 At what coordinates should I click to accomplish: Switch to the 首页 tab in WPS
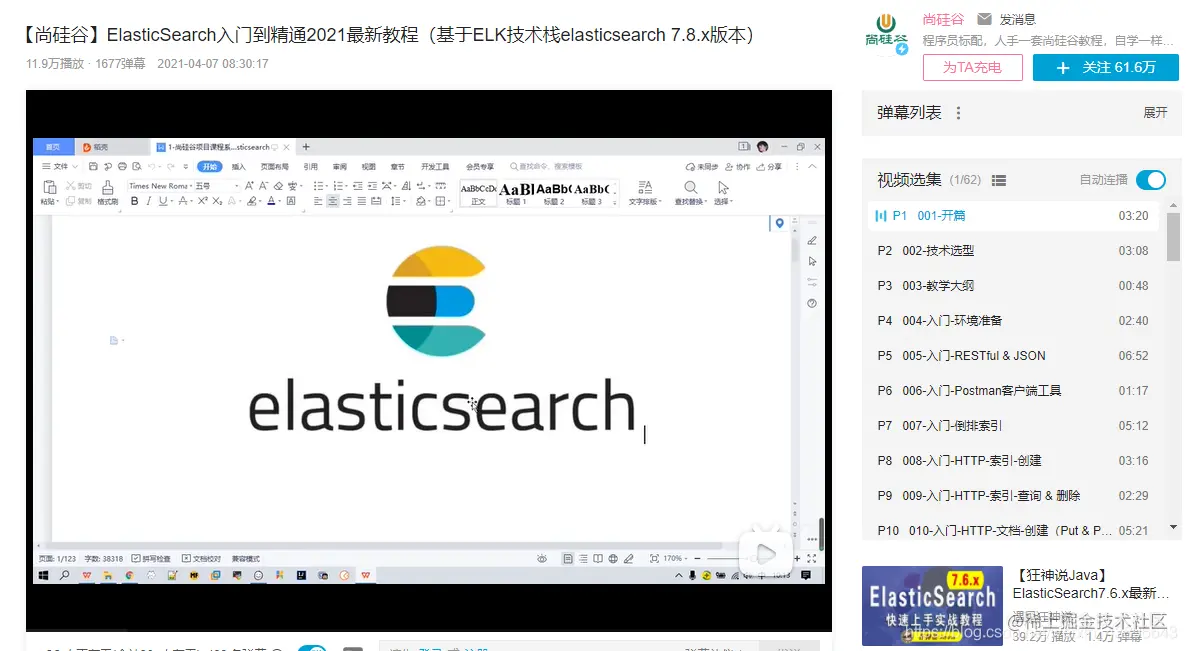point(53,147)
